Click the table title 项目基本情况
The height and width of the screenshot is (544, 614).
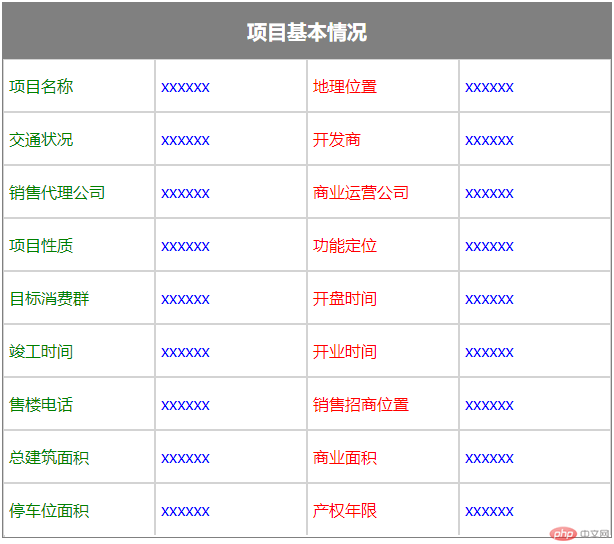[x=307, y=32]
